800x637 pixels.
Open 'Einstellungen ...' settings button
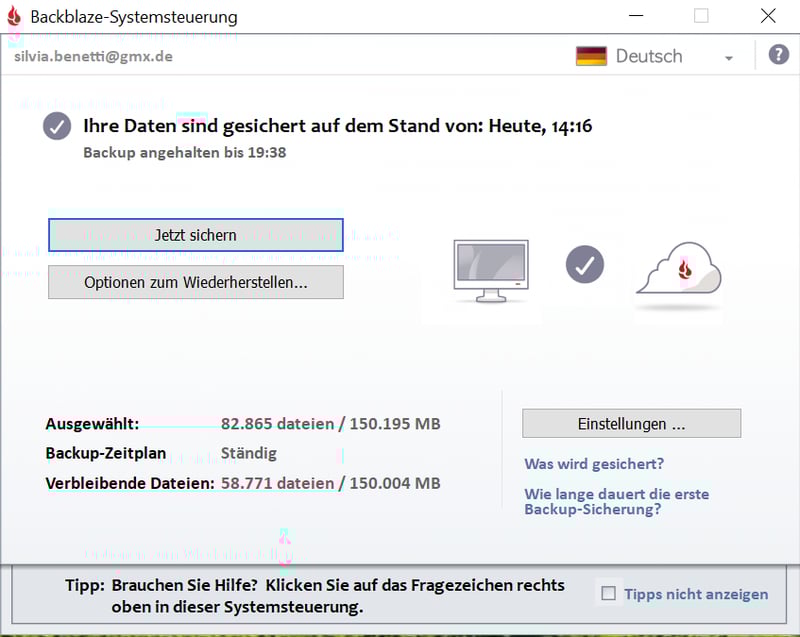(x=631, y=424)
